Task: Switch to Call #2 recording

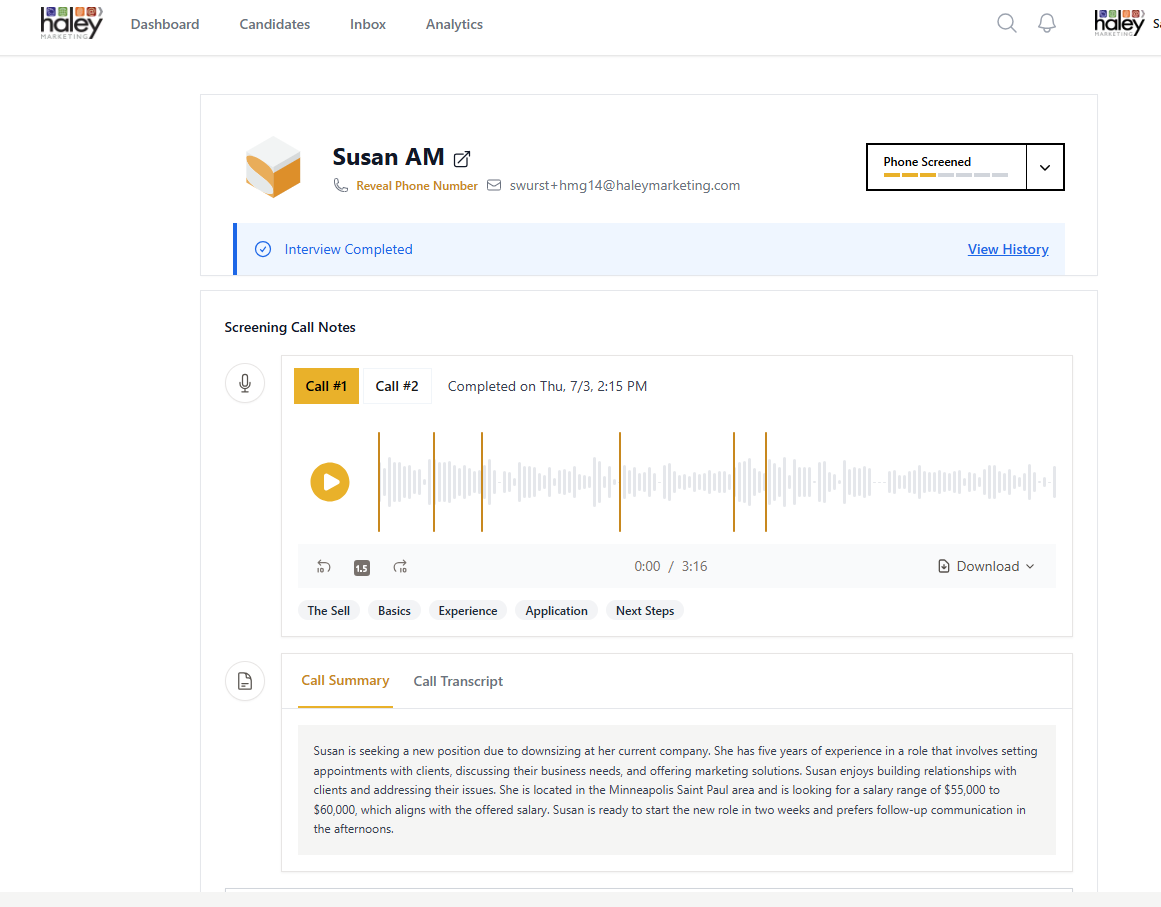Action: [x=397, y=386]
